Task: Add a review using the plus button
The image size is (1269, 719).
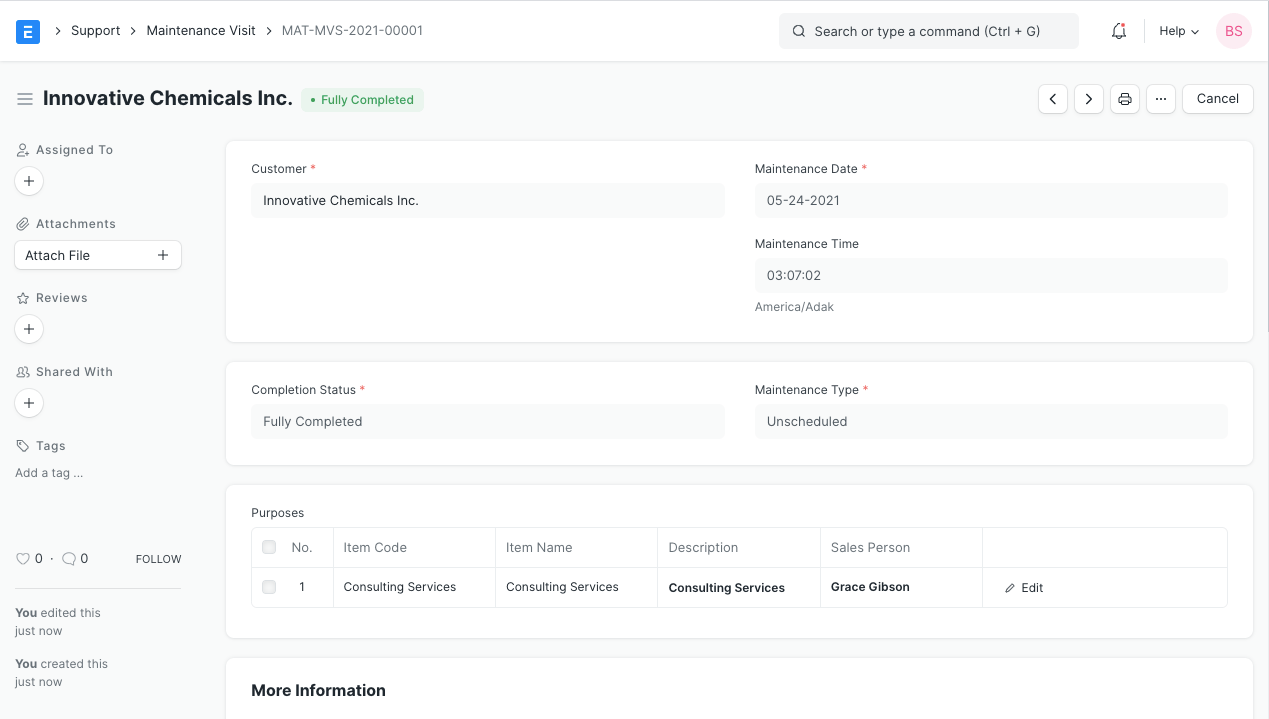Action: pyautogui.click(x=29, y=329)
